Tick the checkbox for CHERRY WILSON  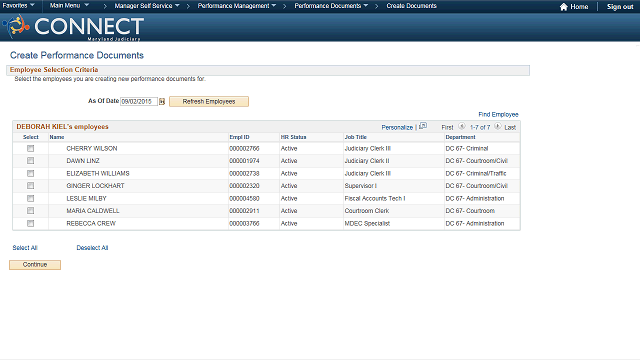point(31,149)
